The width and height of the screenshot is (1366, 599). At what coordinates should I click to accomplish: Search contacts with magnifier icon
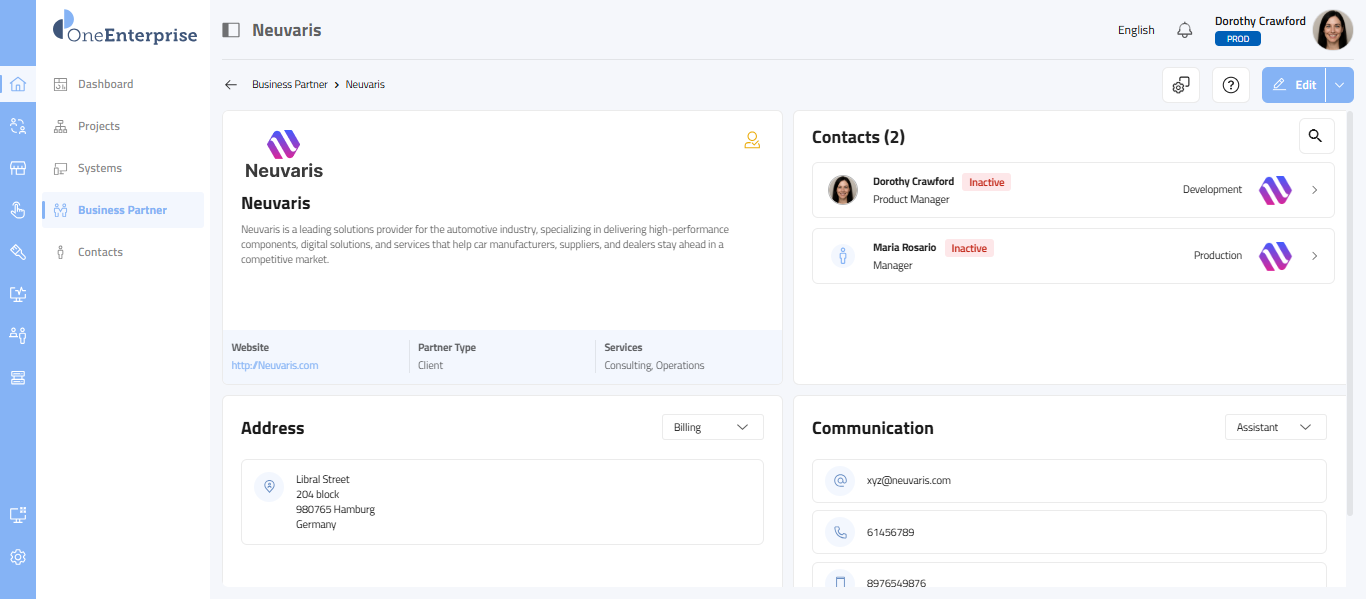(x=1316, y=136)
